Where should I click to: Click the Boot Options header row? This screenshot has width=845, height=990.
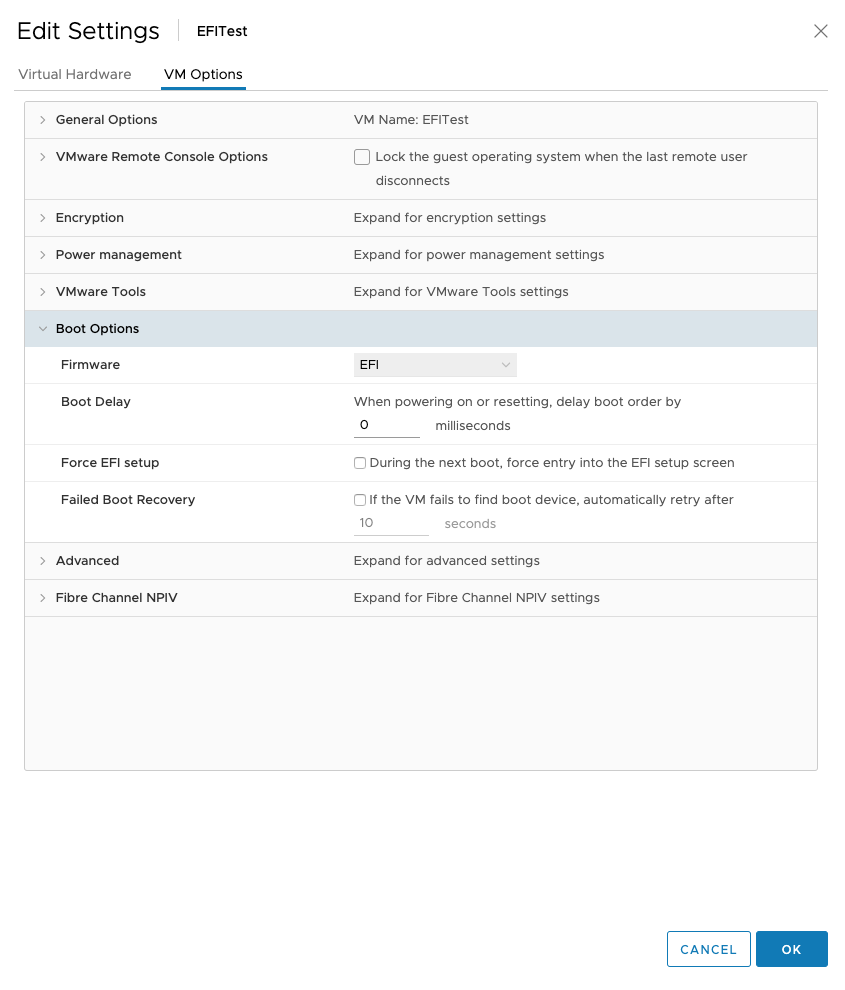click(x=421, y=328)
